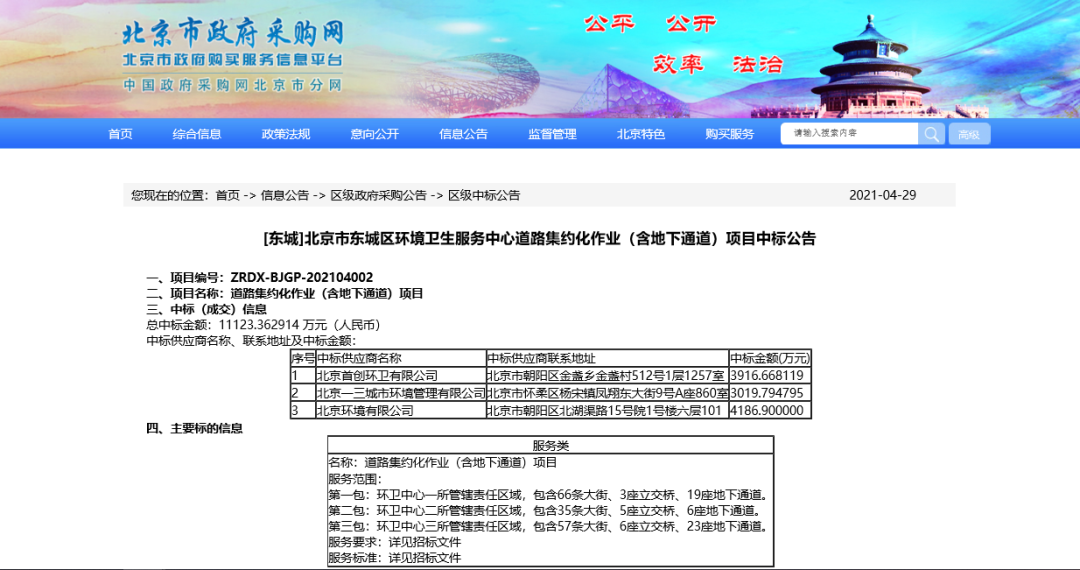Click the 服务类 table header
Viewport: 1080px width, 570px height.
click(550, 446)
